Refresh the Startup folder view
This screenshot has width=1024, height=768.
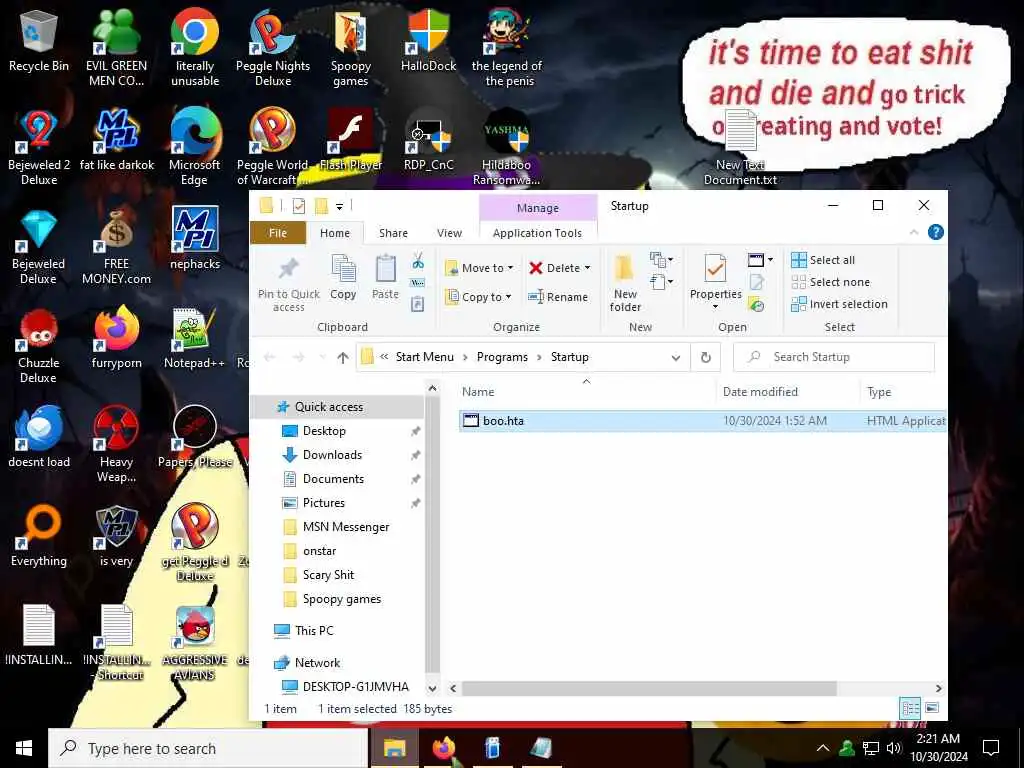[x=705, y=357]
